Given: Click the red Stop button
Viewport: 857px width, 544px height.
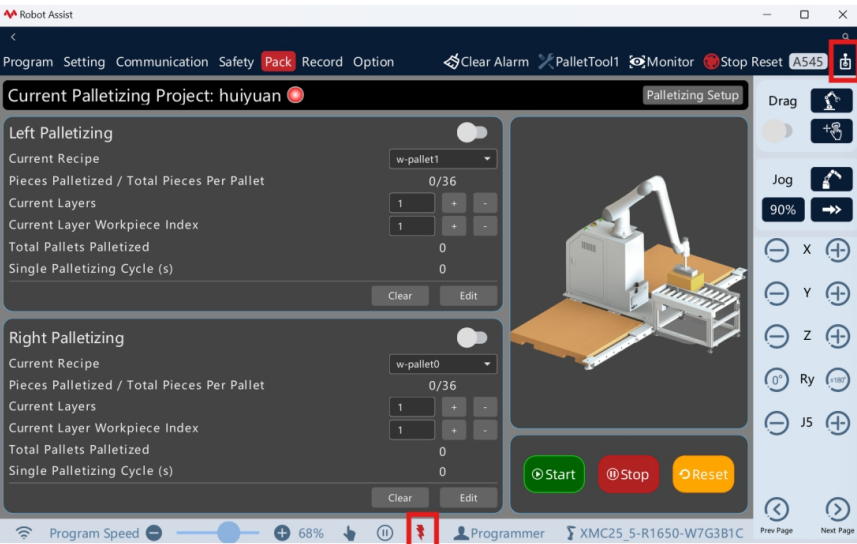Looking at the screenshot, I should click(628, 474).
